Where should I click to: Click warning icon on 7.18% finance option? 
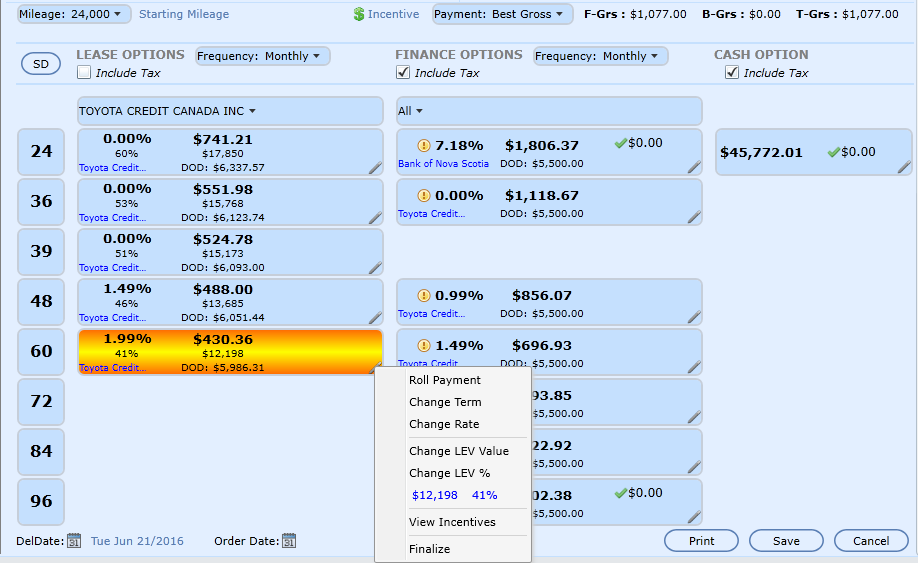point(423,146)
